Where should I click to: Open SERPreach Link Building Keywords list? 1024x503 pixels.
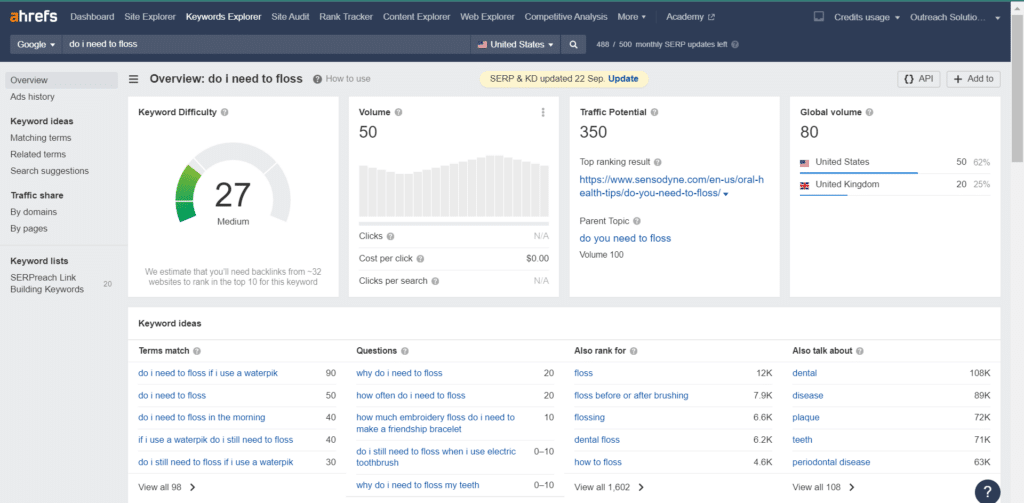(47, 284)
